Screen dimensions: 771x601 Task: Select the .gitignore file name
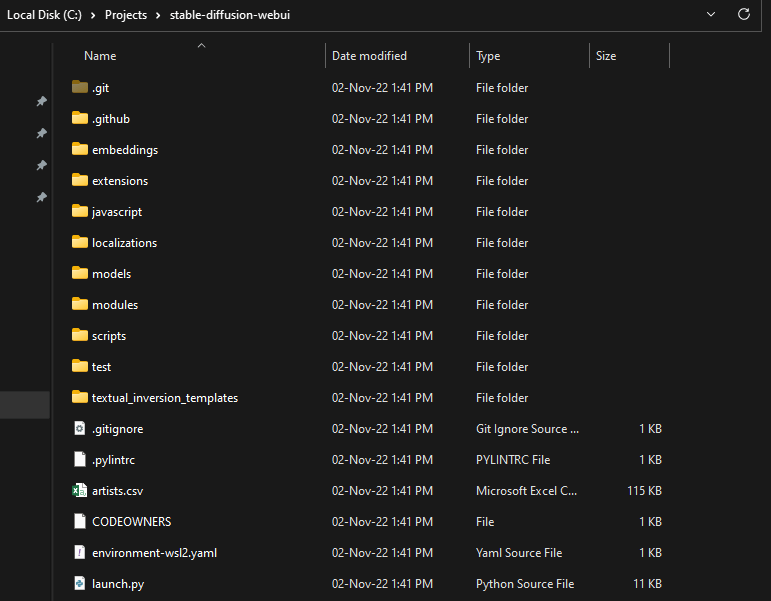(118, 429)
